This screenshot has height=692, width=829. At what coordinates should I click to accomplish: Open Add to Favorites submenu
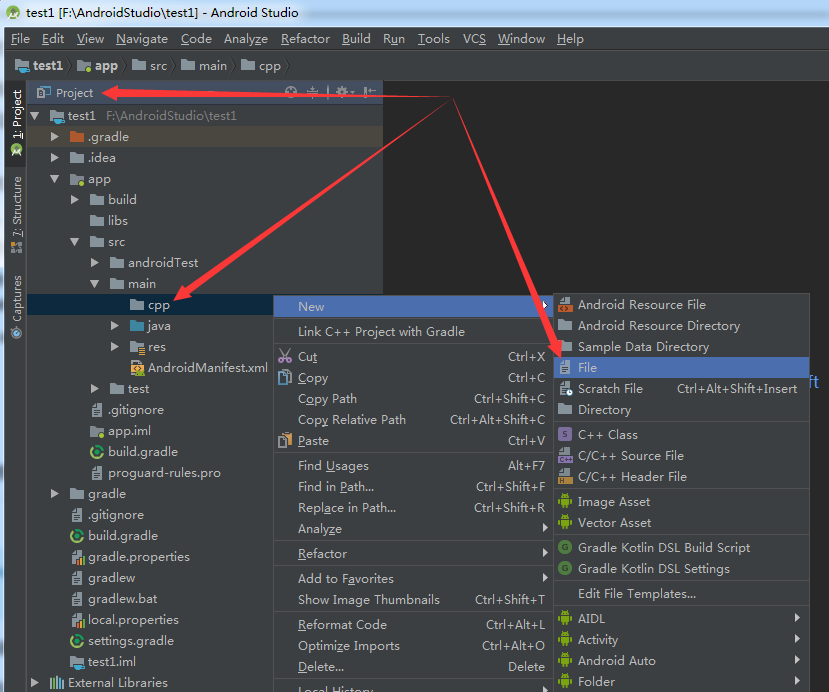413,579
